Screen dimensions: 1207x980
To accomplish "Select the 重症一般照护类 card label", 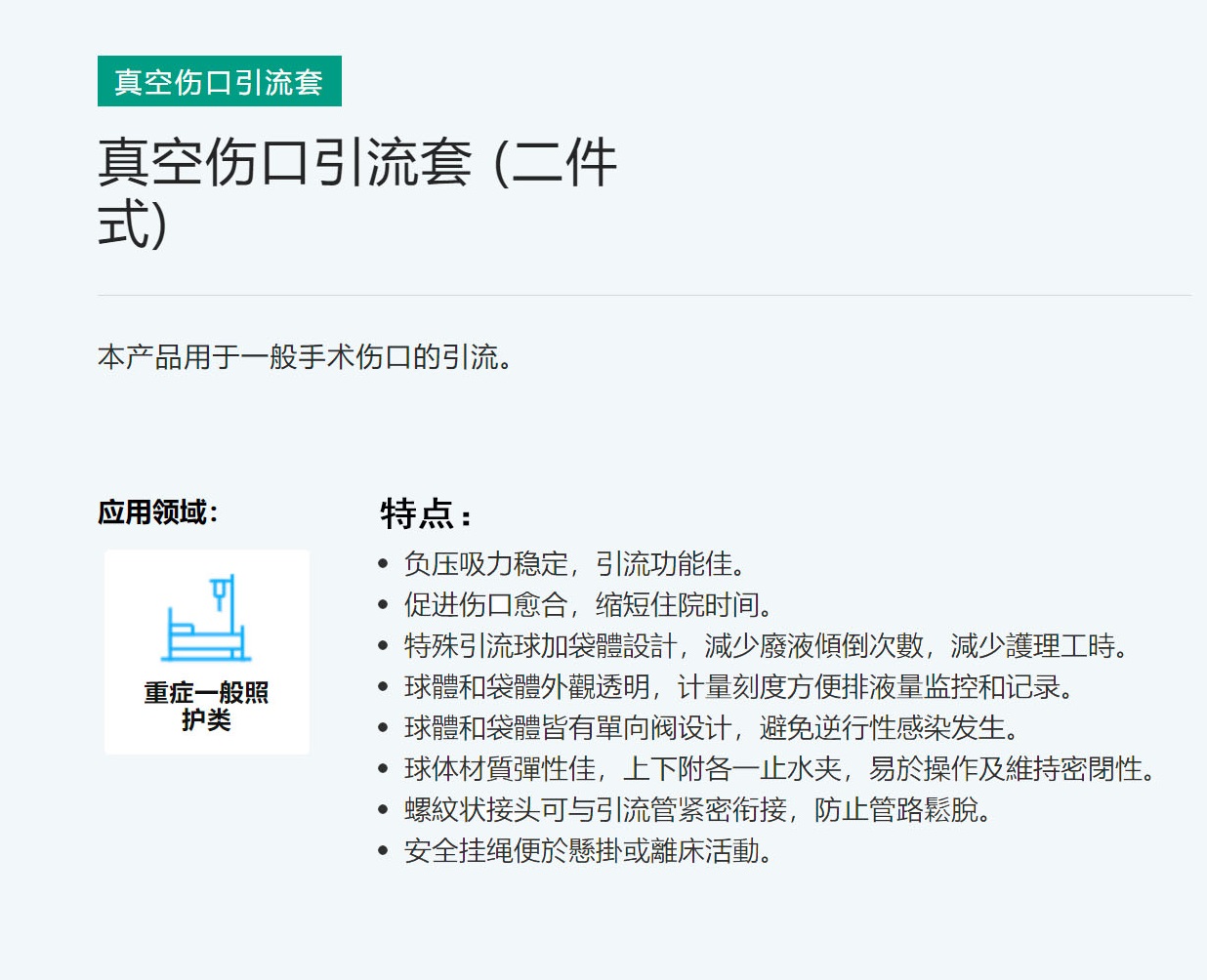I will click(x=206, y=706).
